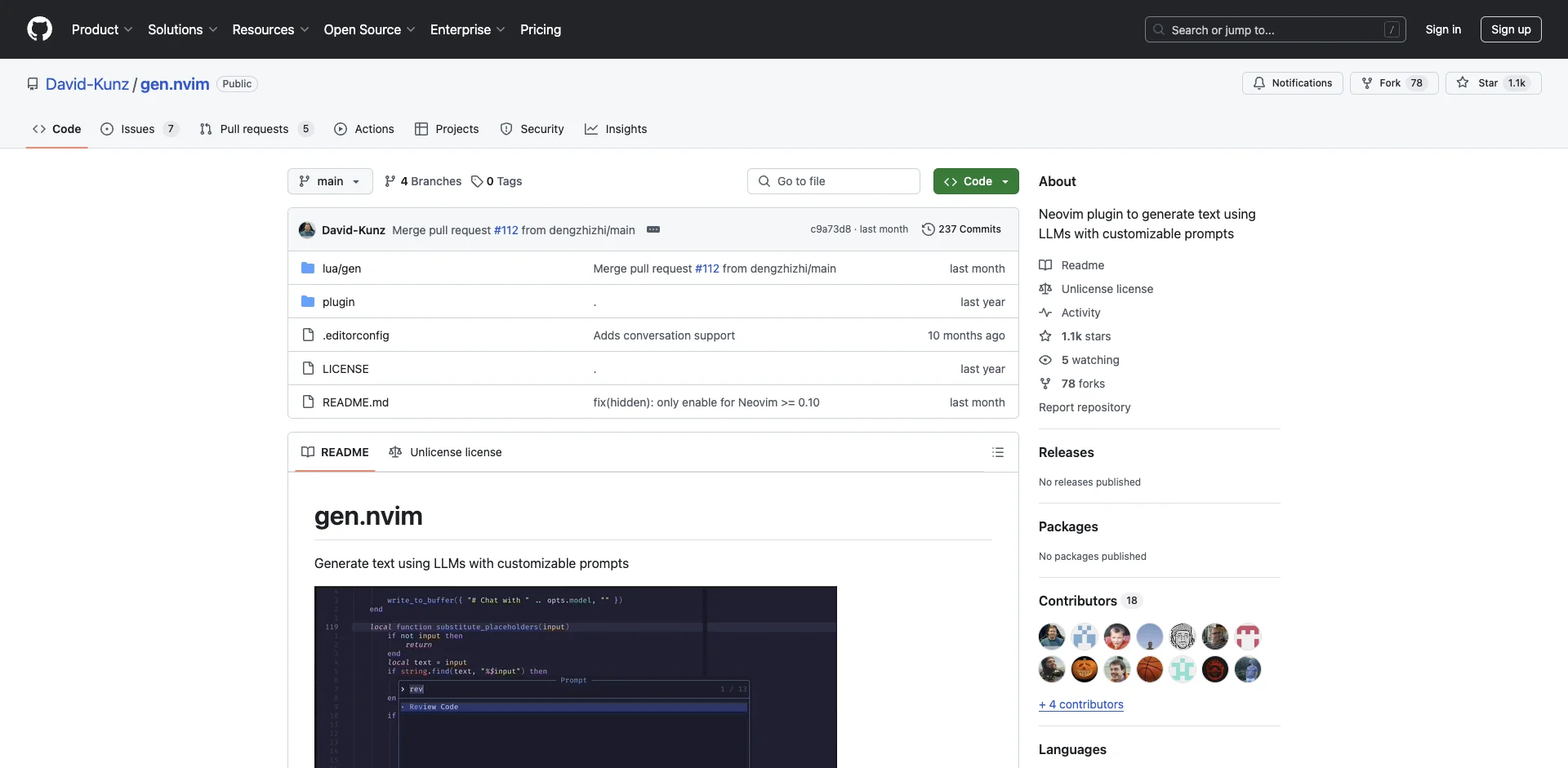Screen dimensions: 1568x768
Task: Open the Actions tab
Action: pyautogui.click(x=364, y=129)
